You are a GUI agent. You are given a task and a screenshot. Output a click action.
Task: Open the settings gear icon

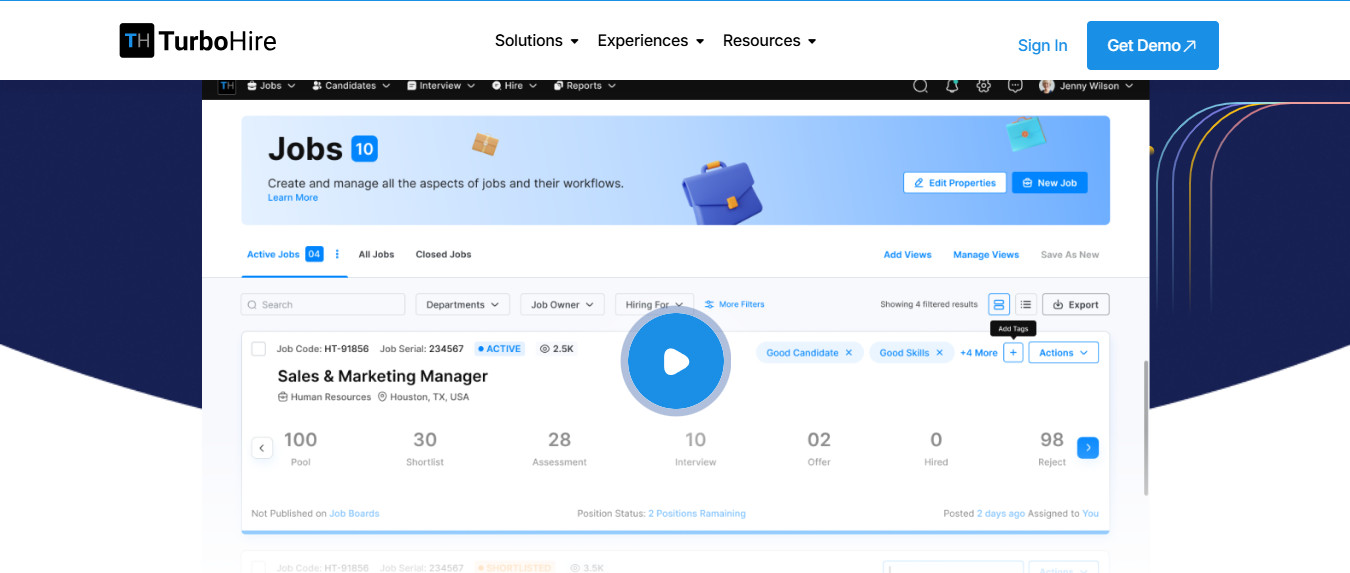click(x=984, y=86)
